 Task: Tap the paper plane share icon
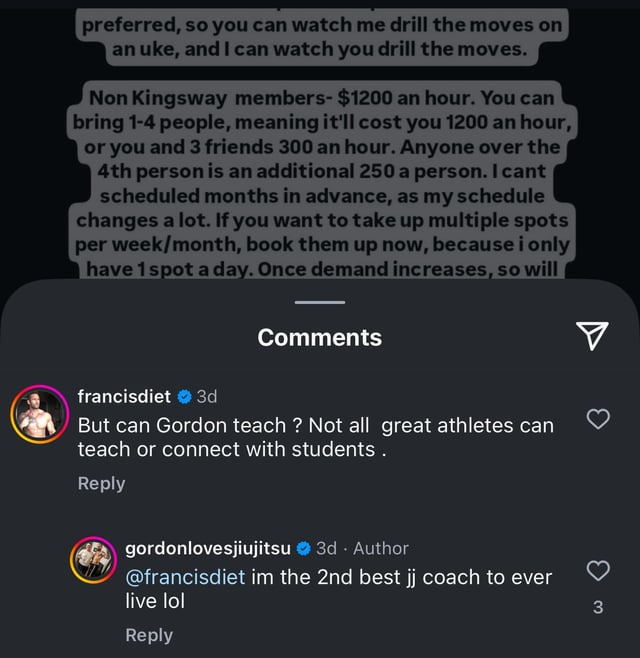point(593,337)
